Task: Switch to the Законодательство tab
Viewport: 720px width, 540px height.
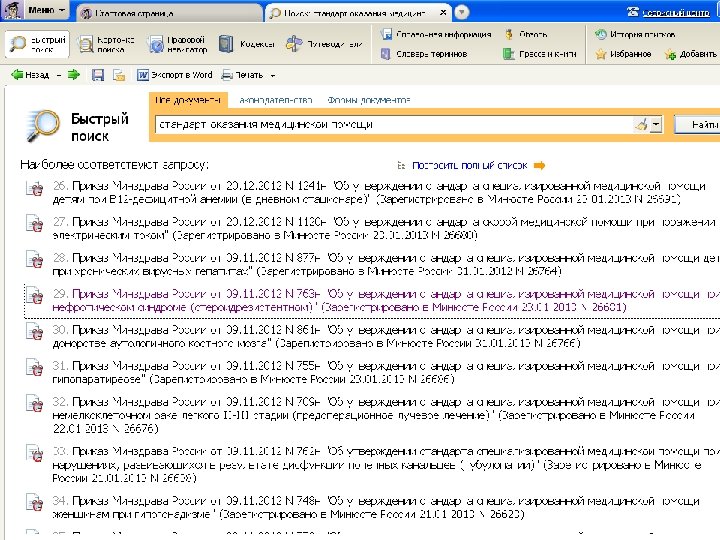Action: coord(276,100)
